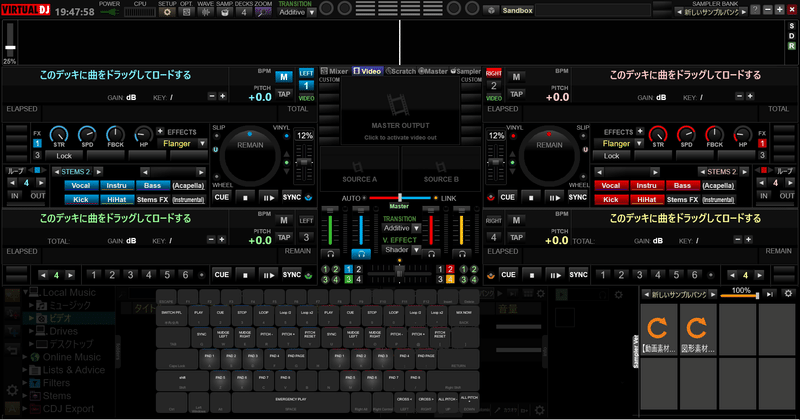Click the Sandbox button
Viewport: 800px width, 420px height.
click(516, 10)
